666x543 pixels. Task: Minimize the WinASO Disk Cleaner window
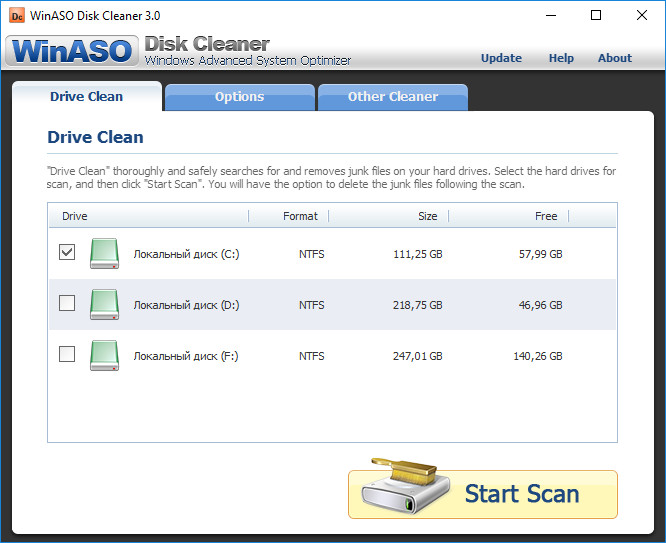pos(551,16)
